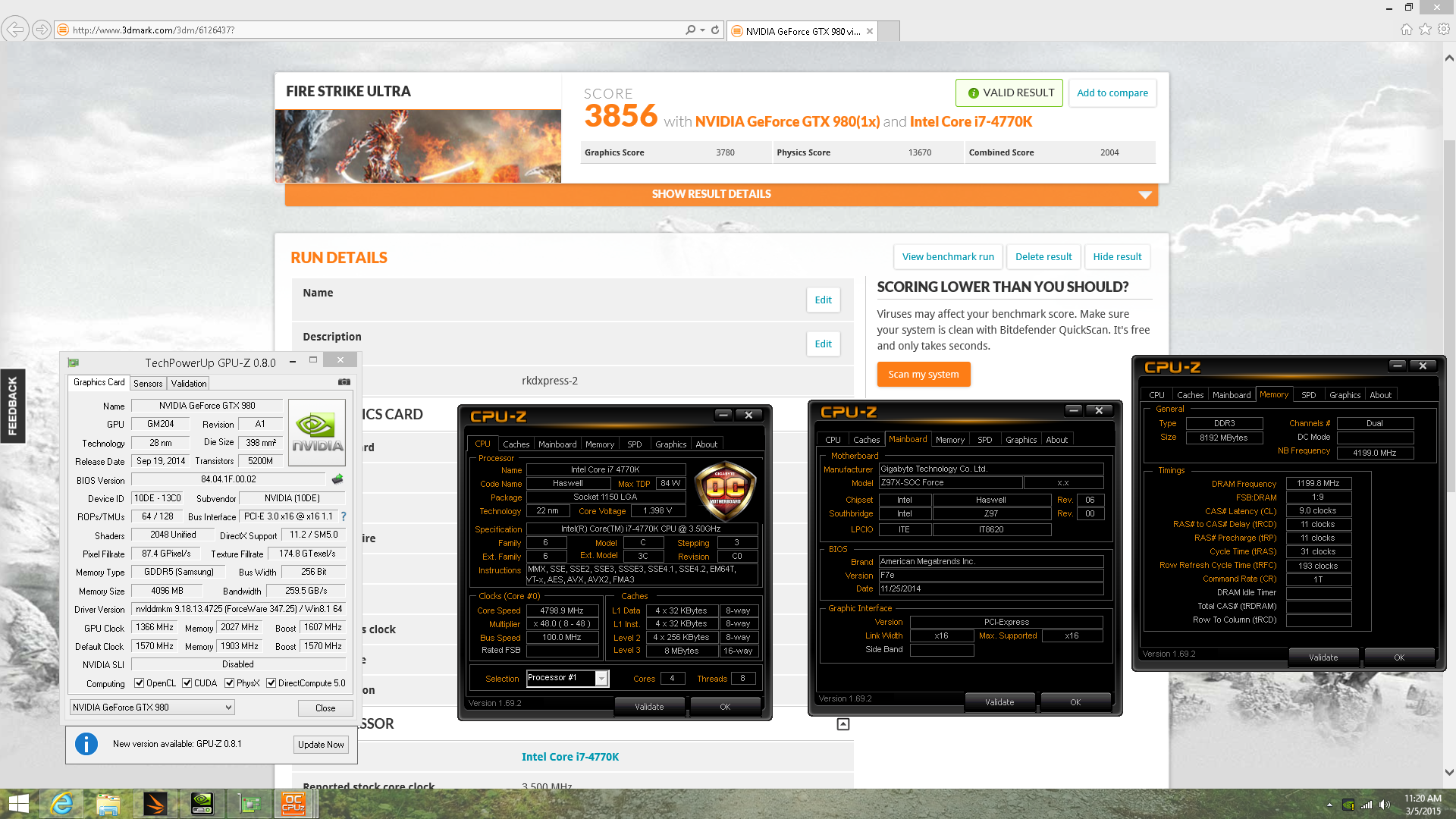Screen dimensions: 1456x819
Task: Open the GPU-Z graphics card taskbar icon
Action: pos(249,804)
